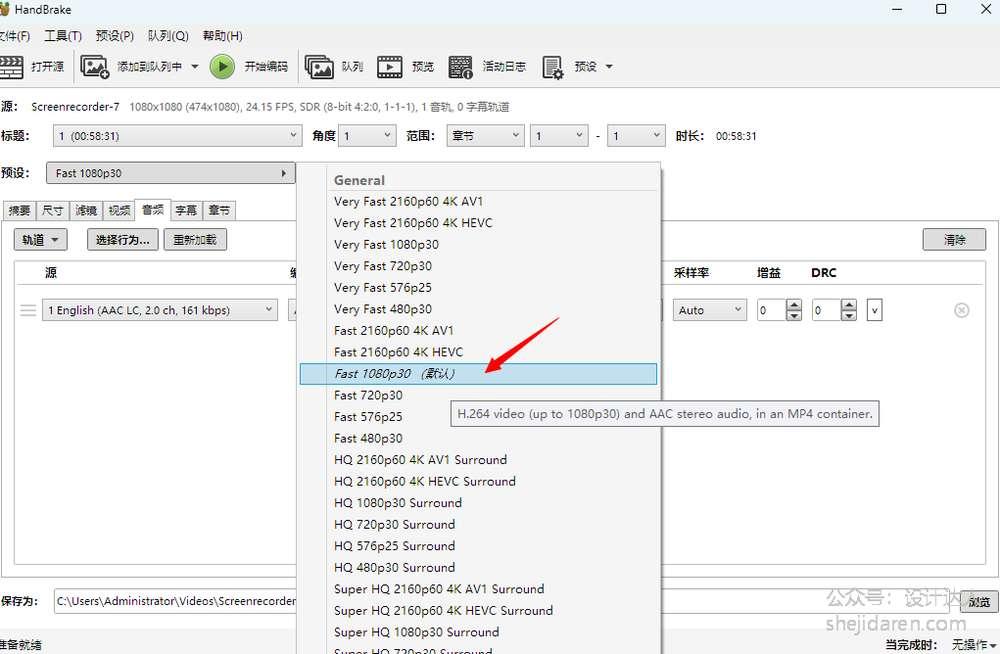Open the 工具(T) Tools menu
The image size is (1000, 654).
pos(62,36)
